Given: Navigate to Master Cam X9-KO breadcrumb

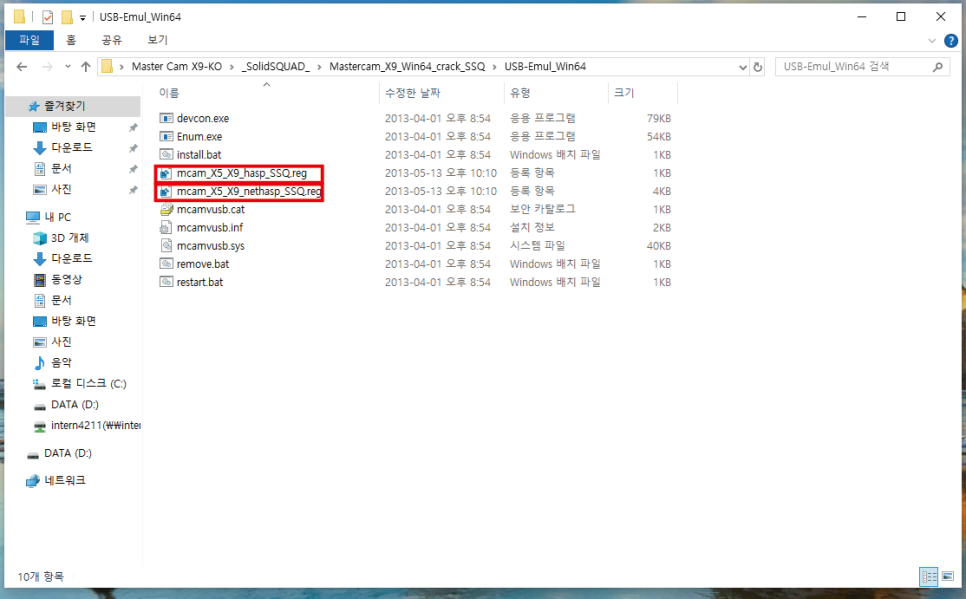Looking at the screenshot, I should tap(176, 67).
